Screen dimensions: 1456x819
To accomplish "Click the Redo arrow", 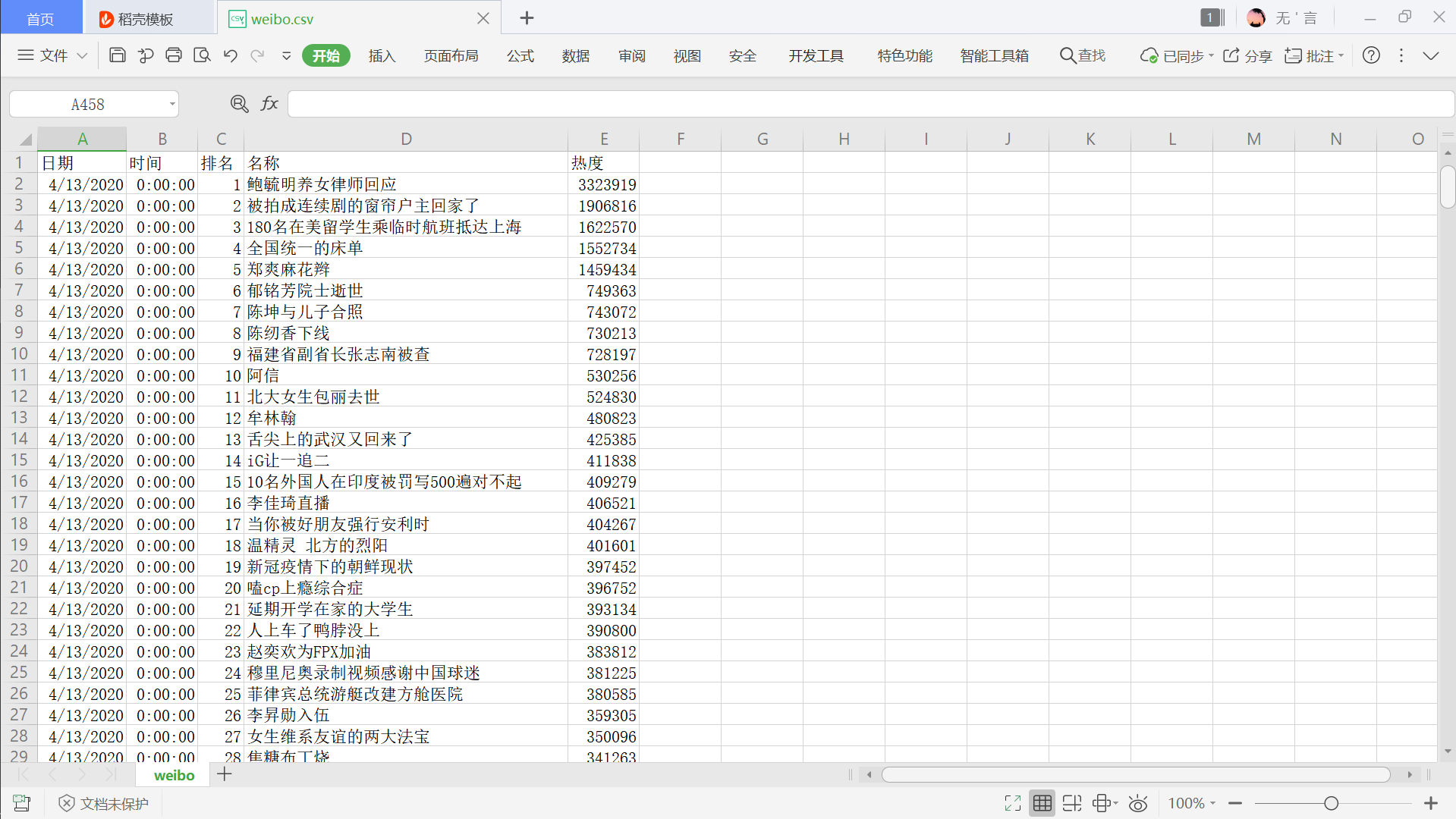I will [258, 55].
